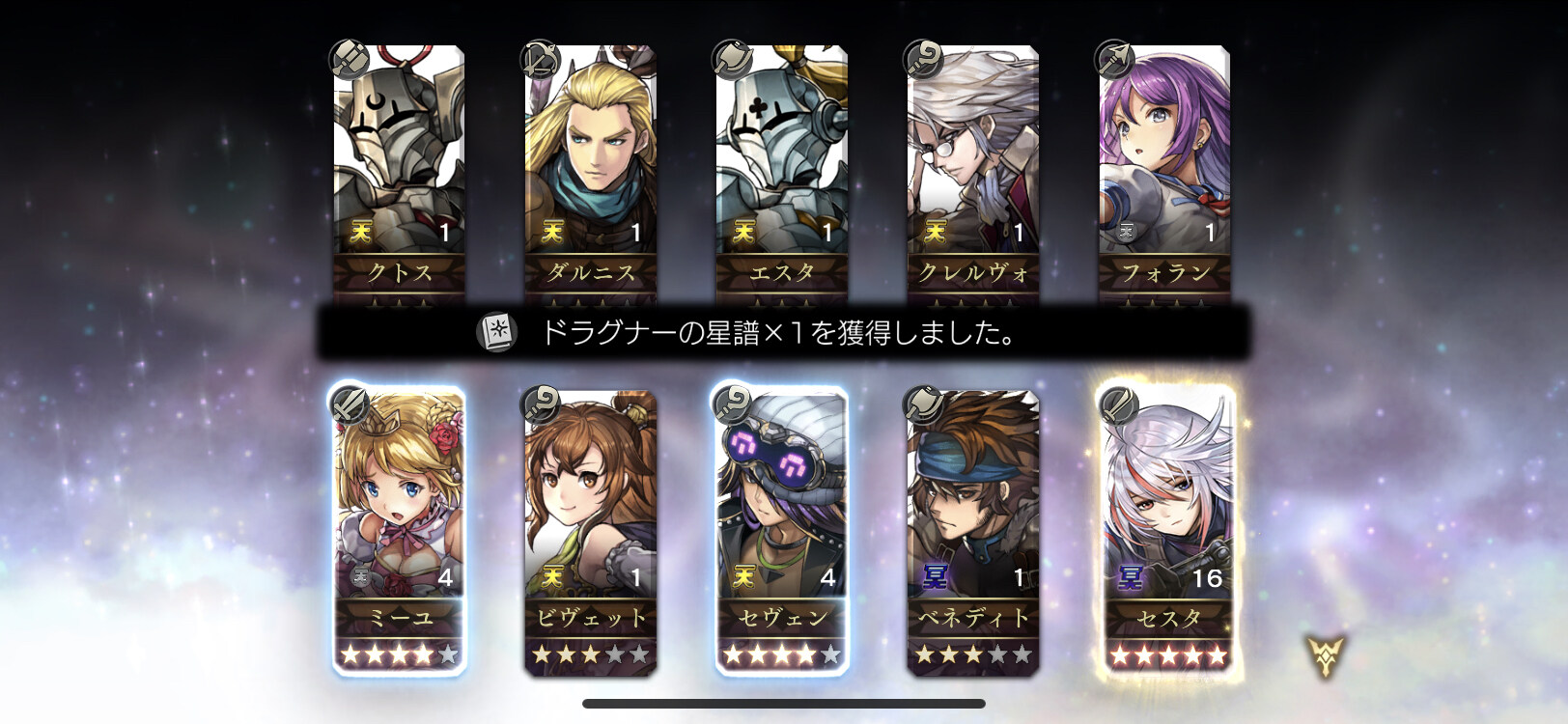This screenshot has width=1568, height=724.
Task: Tap the arrow weapon icon on フォラン card
Action: (x=1114, y=59)
